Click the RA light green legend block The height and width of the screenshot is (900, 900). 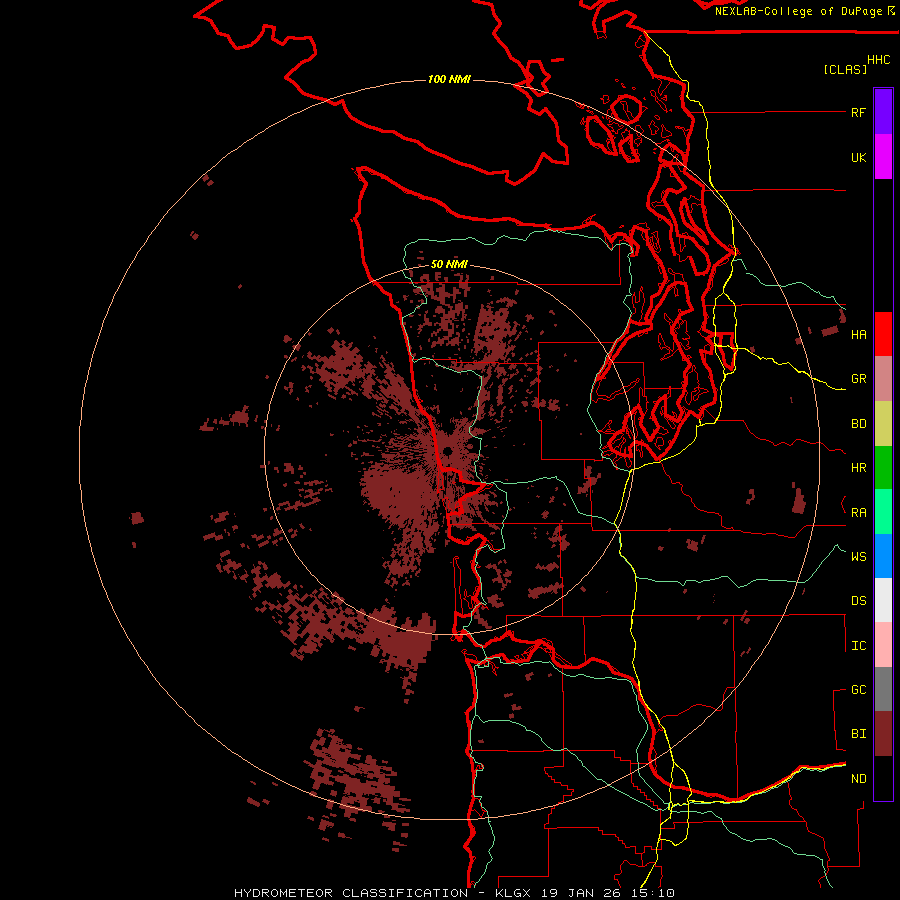point(883,512)
